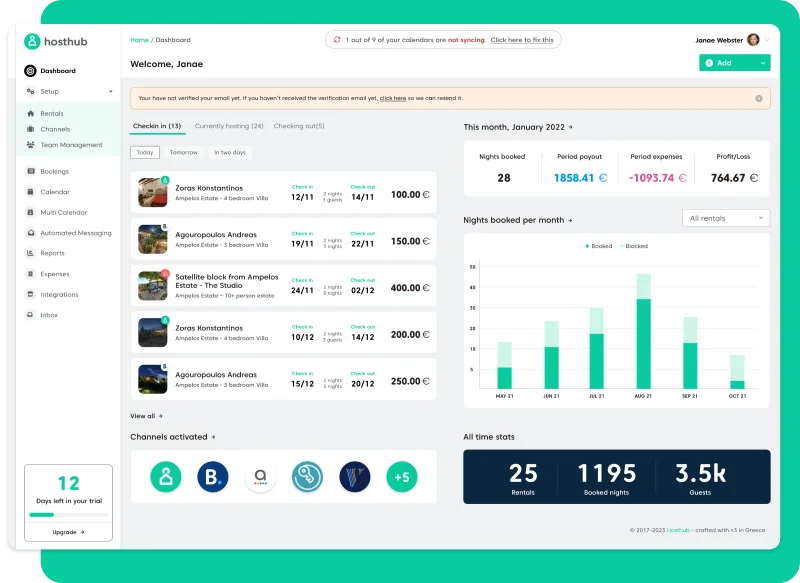Switch to Checkin in (13) tab

[157, 126]
